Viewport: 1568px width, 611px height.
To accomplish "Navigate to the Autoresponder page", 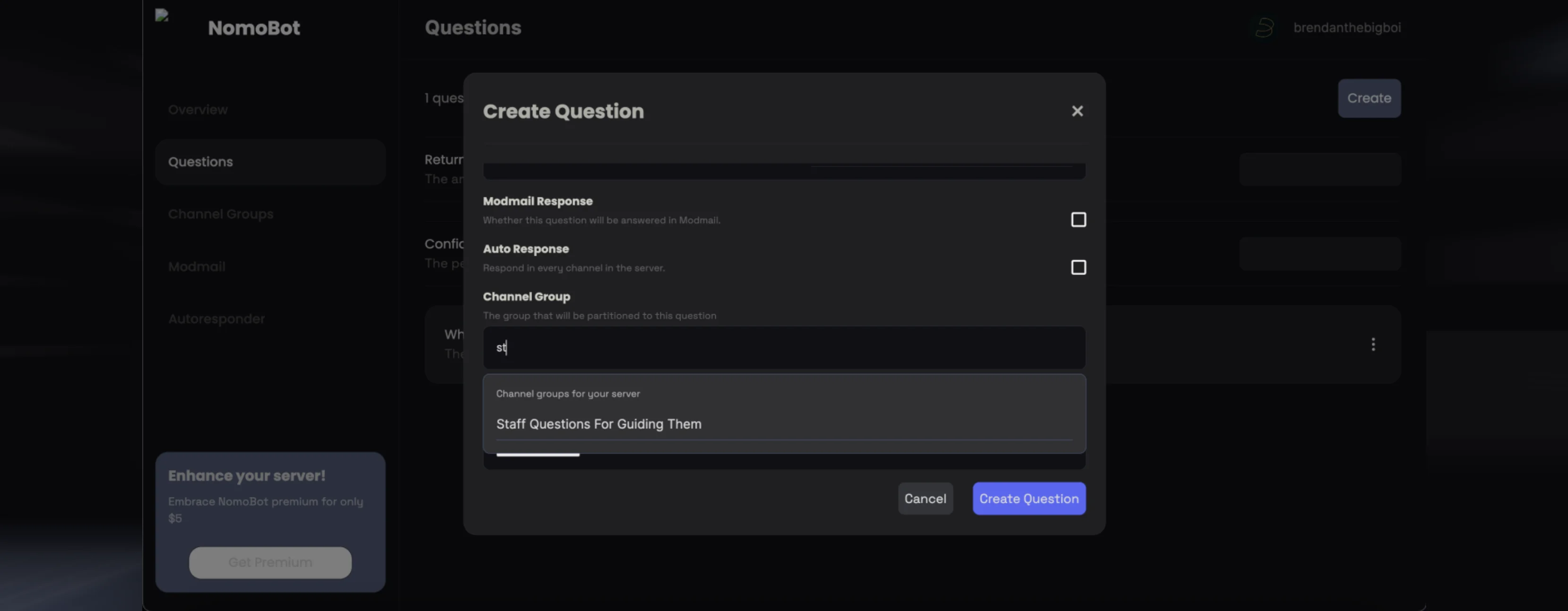I will click(216, 319).
